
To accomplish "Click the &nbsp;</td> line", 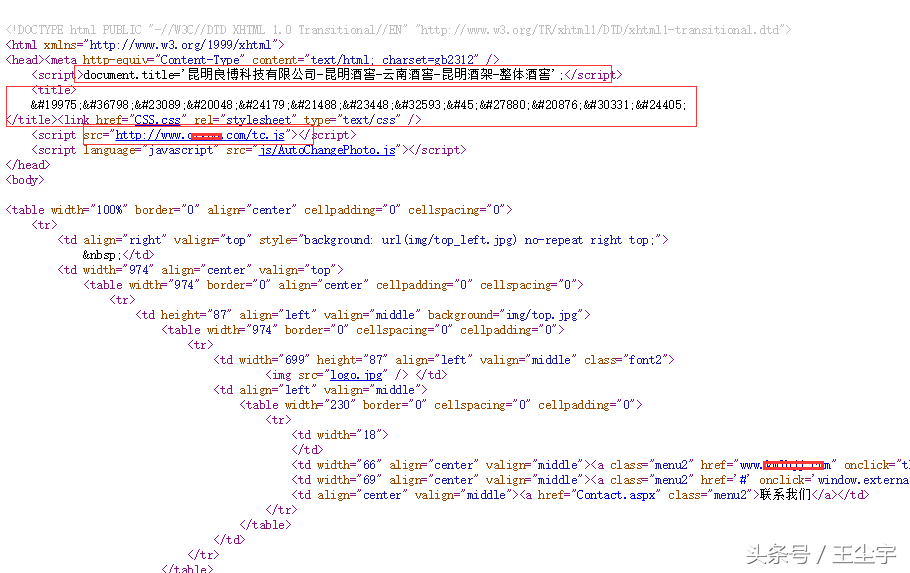I will click(x=118, y=255).
